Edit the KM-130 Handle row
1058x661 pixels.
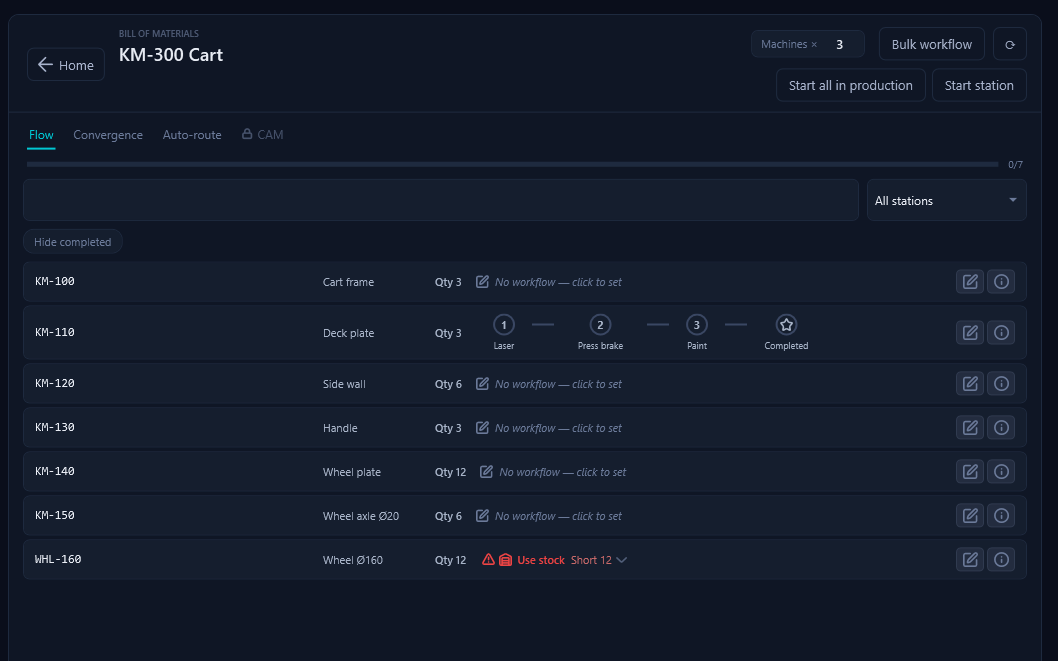click(970, 428)
